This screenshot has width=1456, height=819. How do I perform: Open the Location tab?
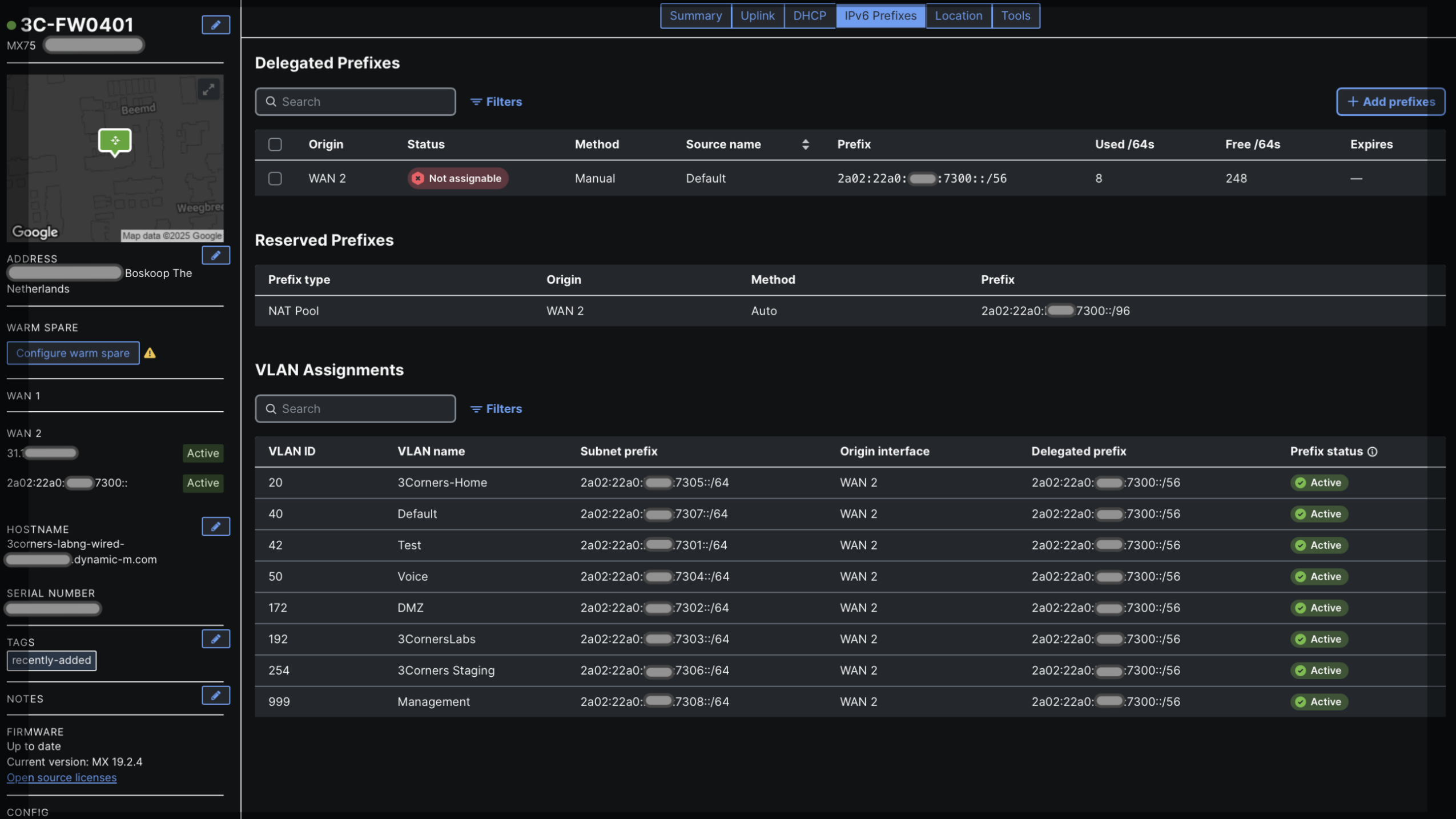[x=958, y=15]
